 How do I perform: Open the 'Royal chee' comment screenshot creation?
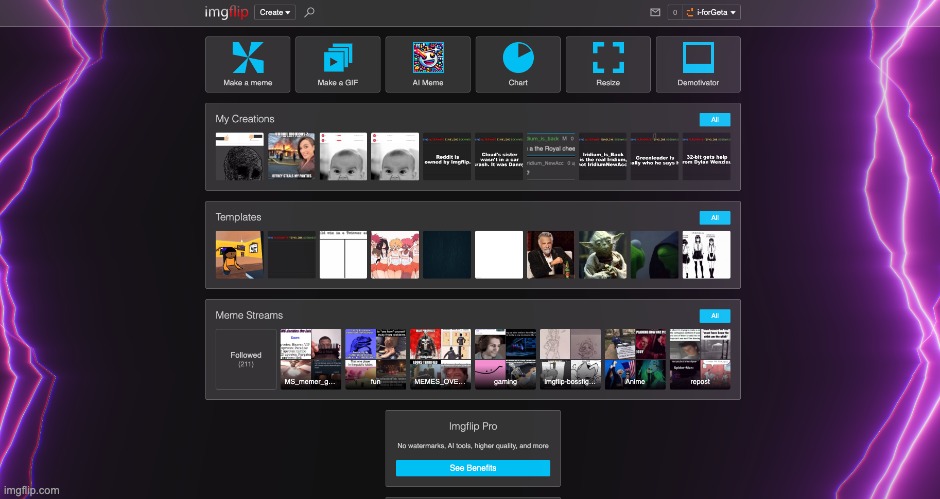(551, 157)
